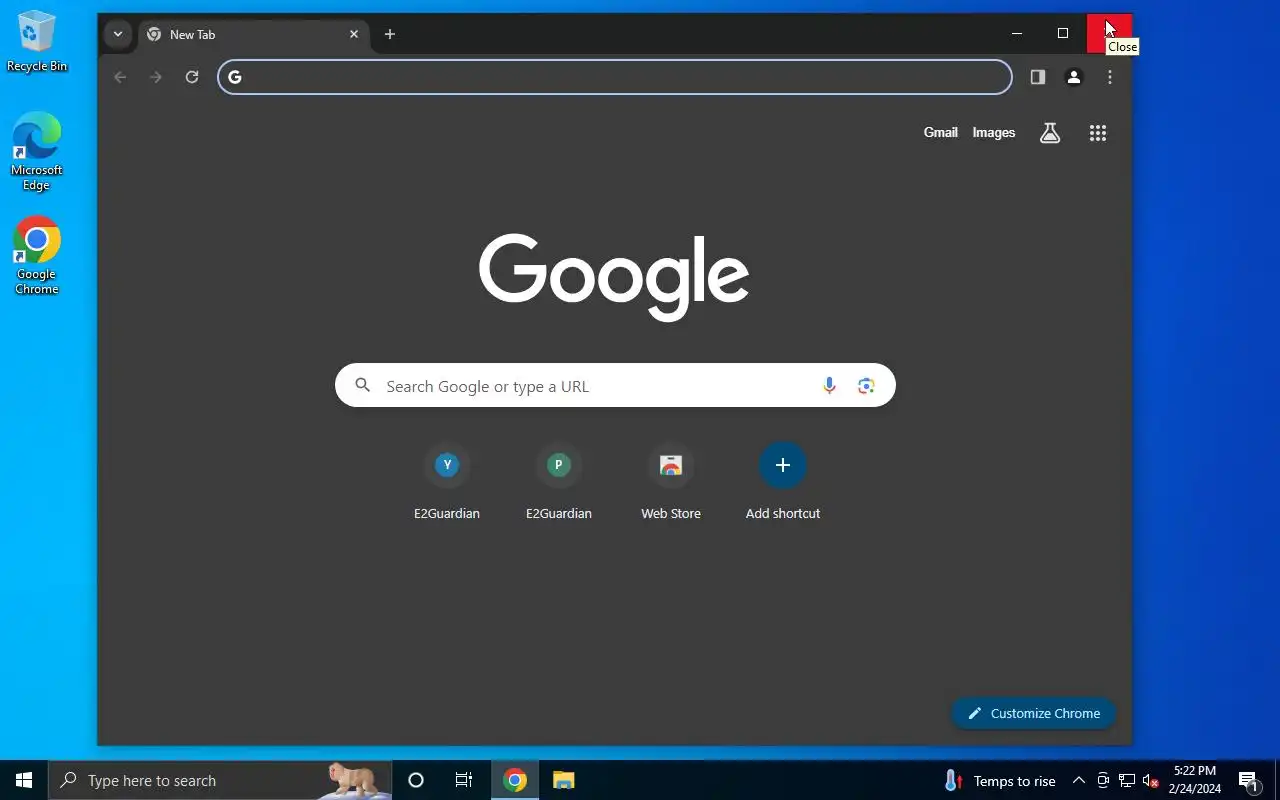This screenshot has width=1280, height=800.
Task: Click the muted volume tray icon
Action: click(1151, 781)
